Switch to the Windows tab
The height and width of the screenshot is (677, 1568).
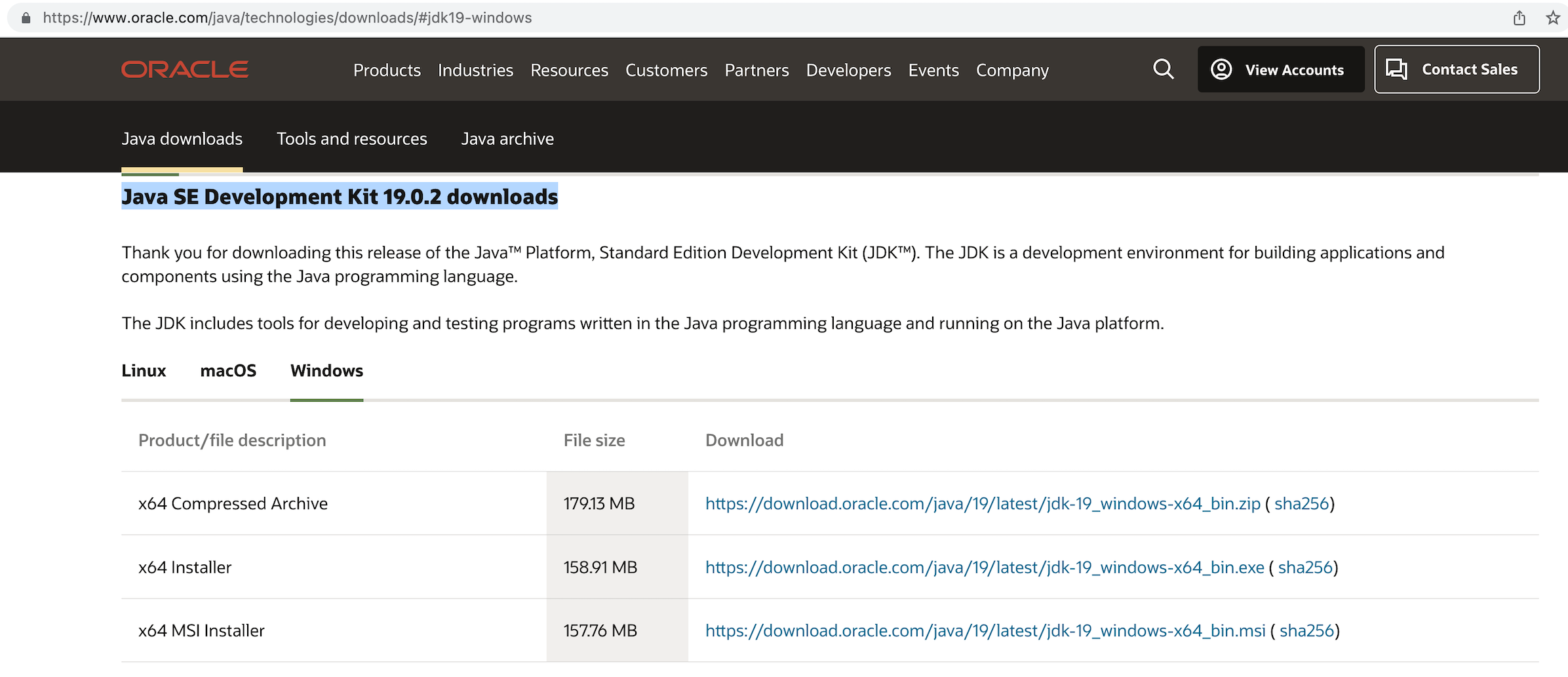(x=326, y=371)
